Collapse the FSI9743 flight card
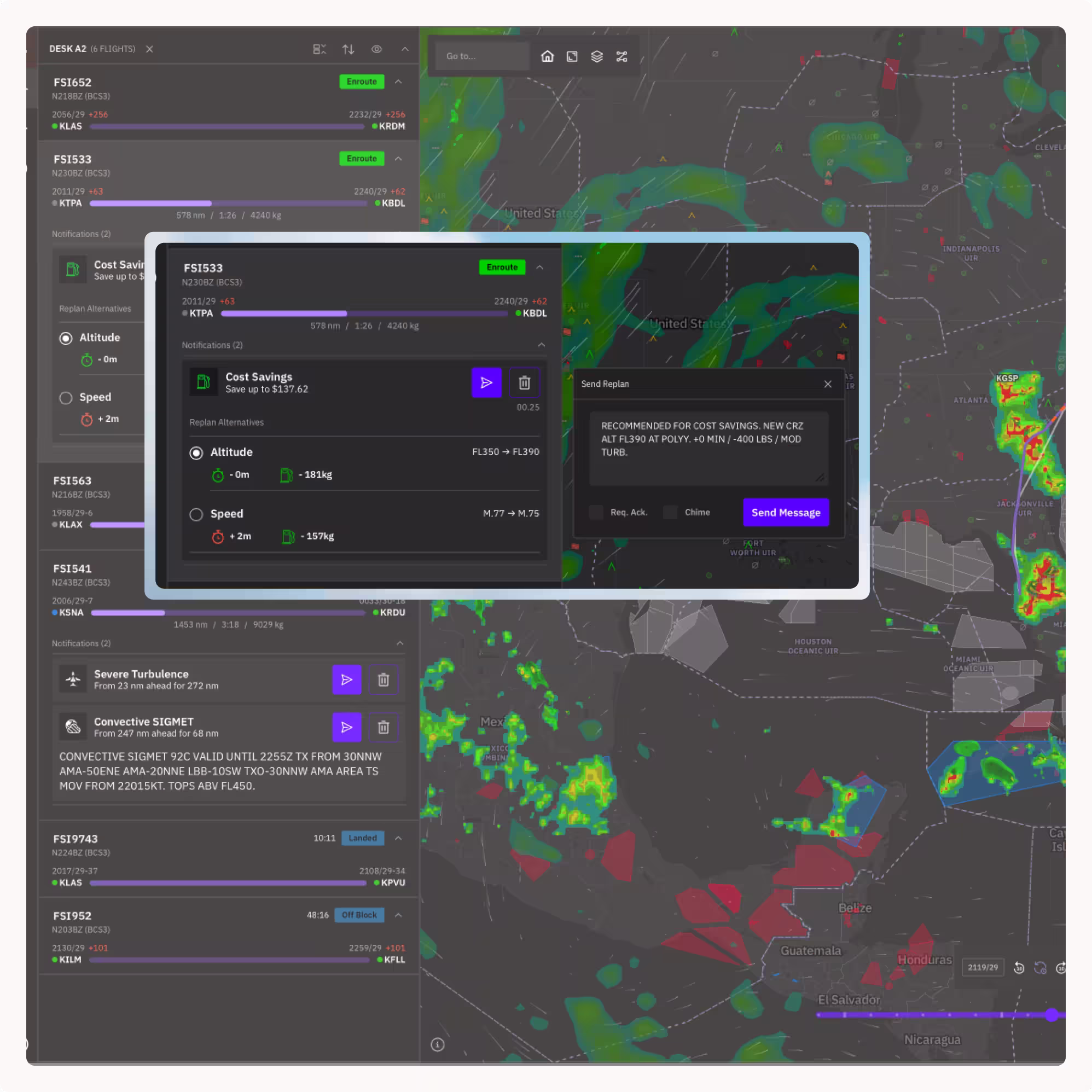 coord(398,838)
